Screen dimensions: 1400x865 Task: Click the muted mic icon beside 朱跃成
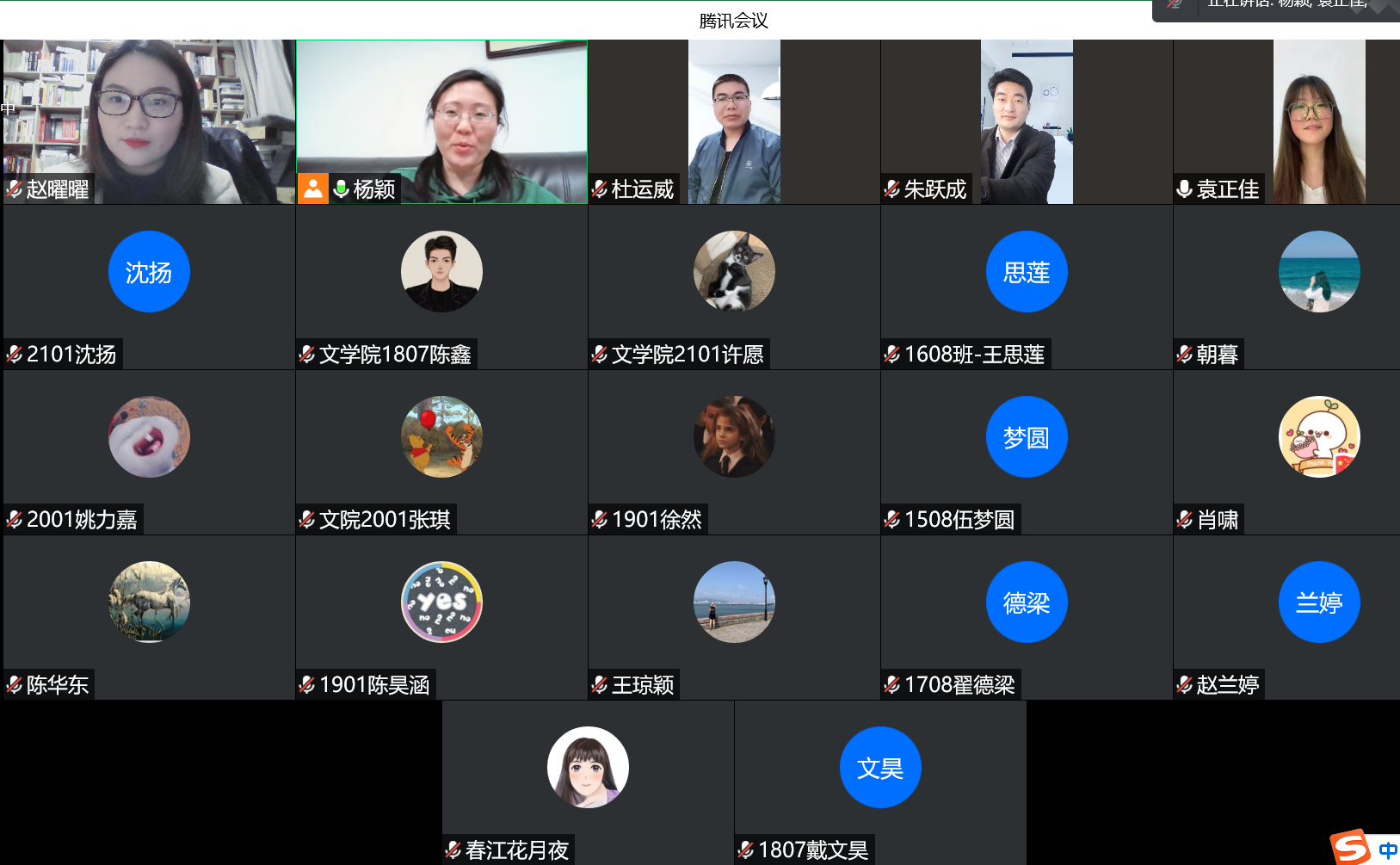pos(891,189)
